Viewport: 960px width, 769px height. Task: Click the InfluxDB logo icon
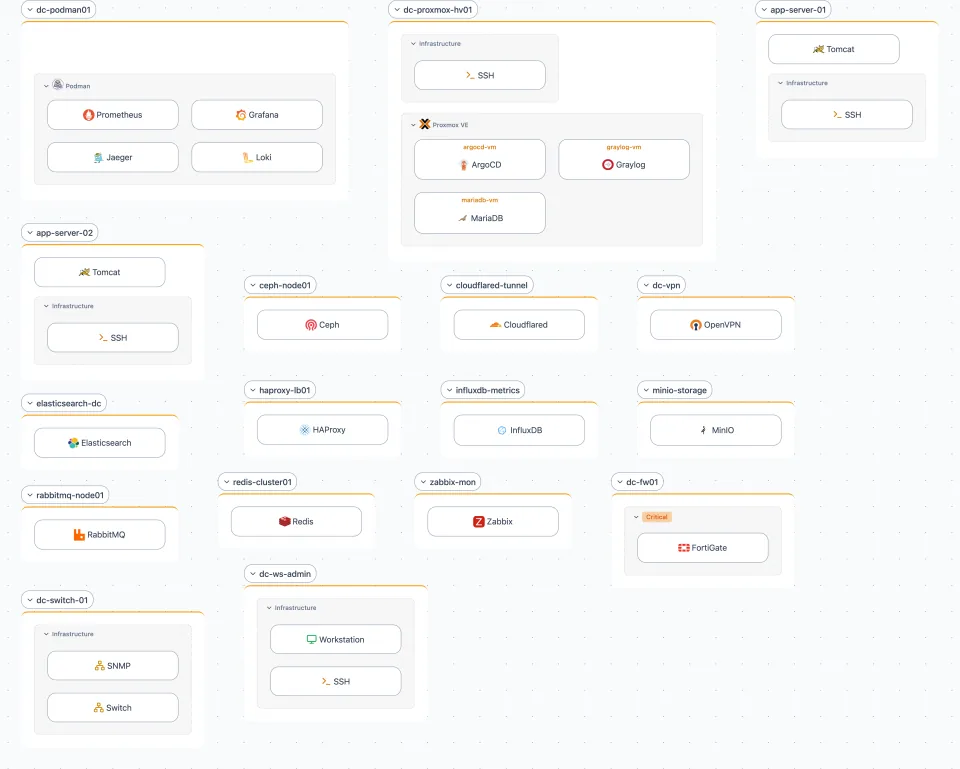point(502,430)
